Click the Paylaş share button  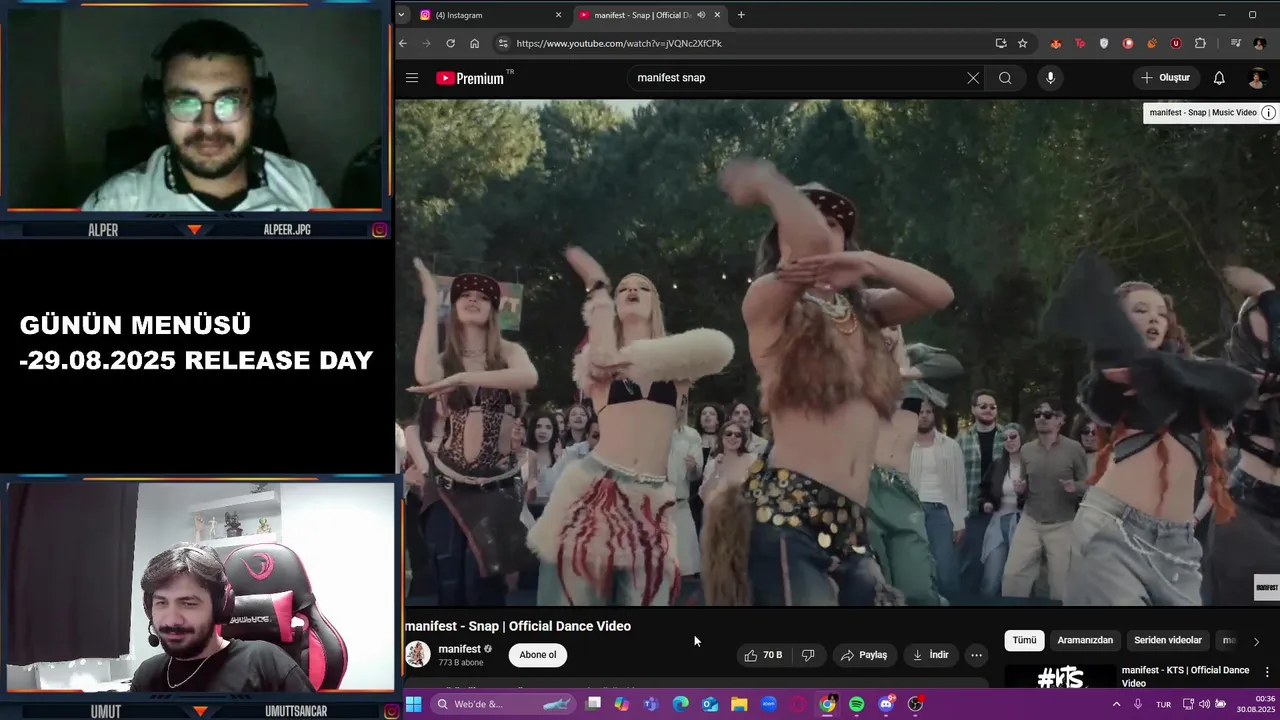coord(864,655)
